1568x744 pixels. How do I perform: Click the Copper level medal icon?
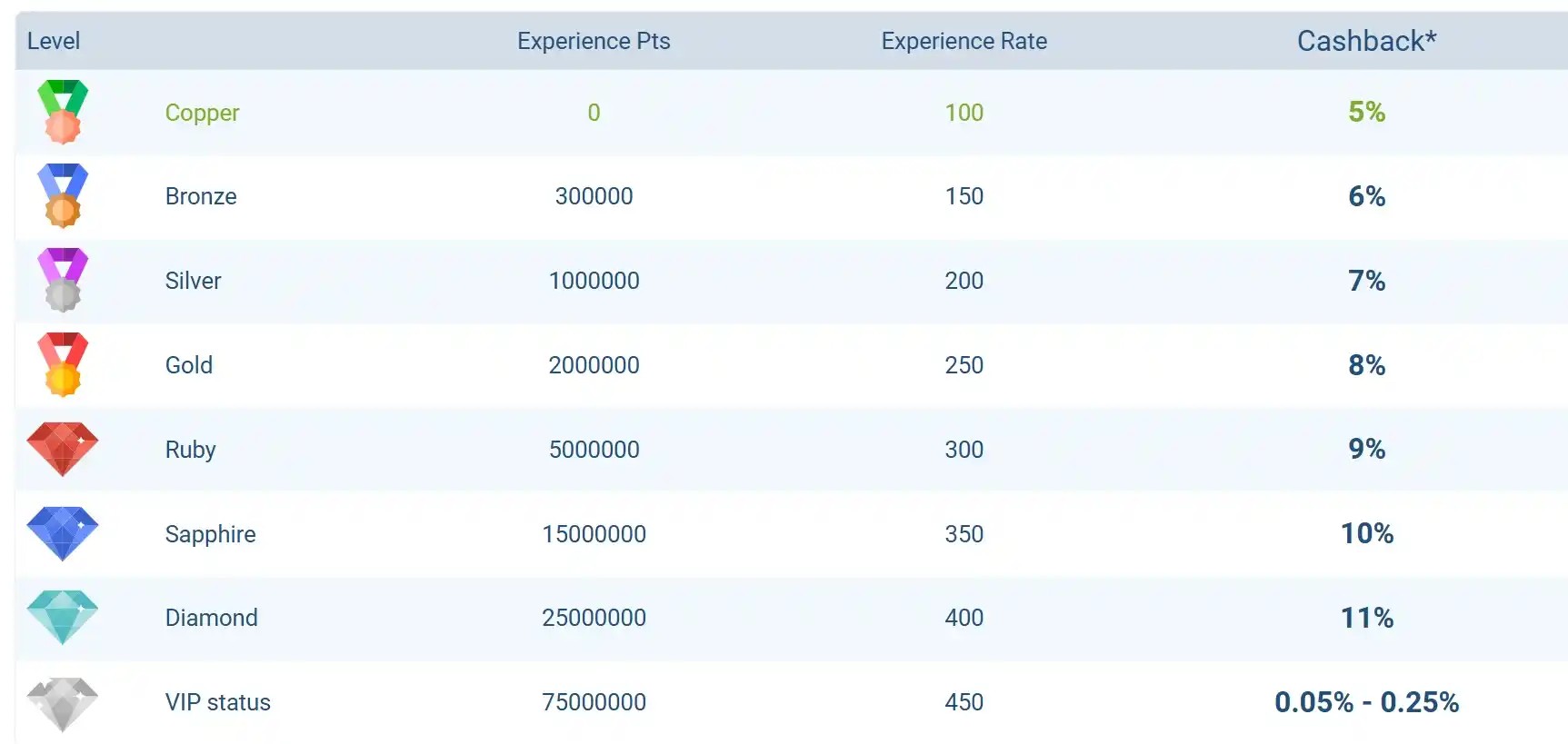pos(63,112)
